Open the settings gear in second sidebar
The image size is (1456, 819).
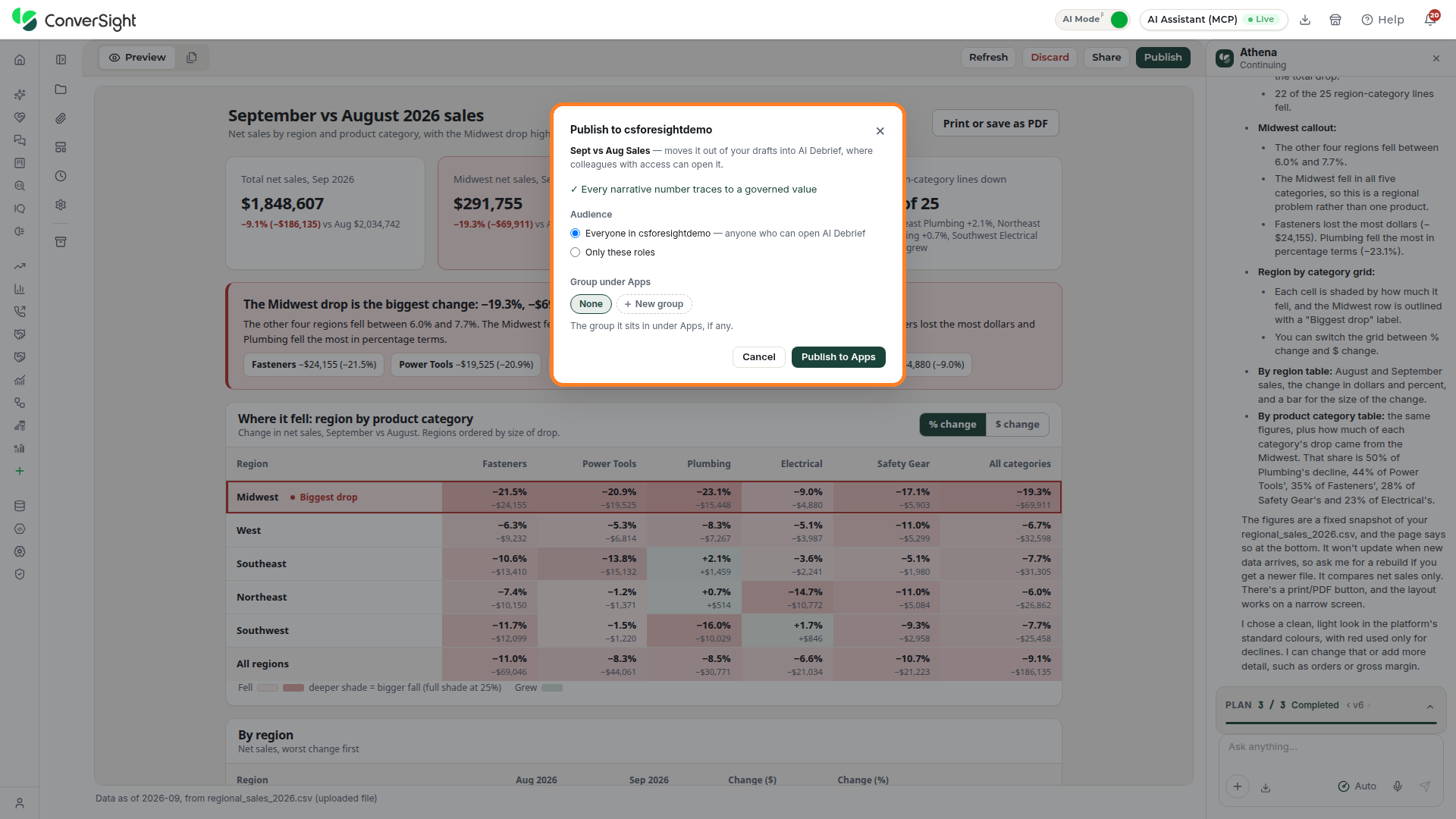[x=61, y=205]
